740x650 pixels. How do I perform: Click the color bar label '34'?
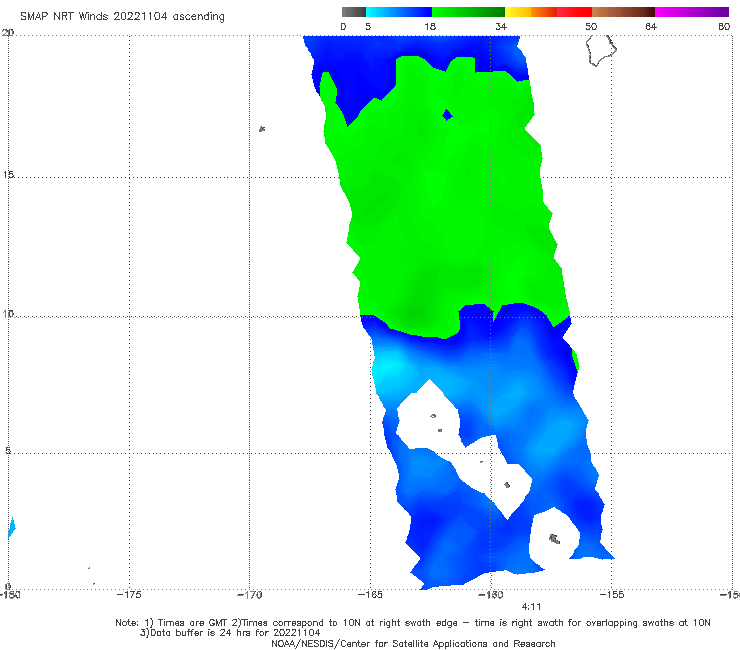[x=501, y=26]
